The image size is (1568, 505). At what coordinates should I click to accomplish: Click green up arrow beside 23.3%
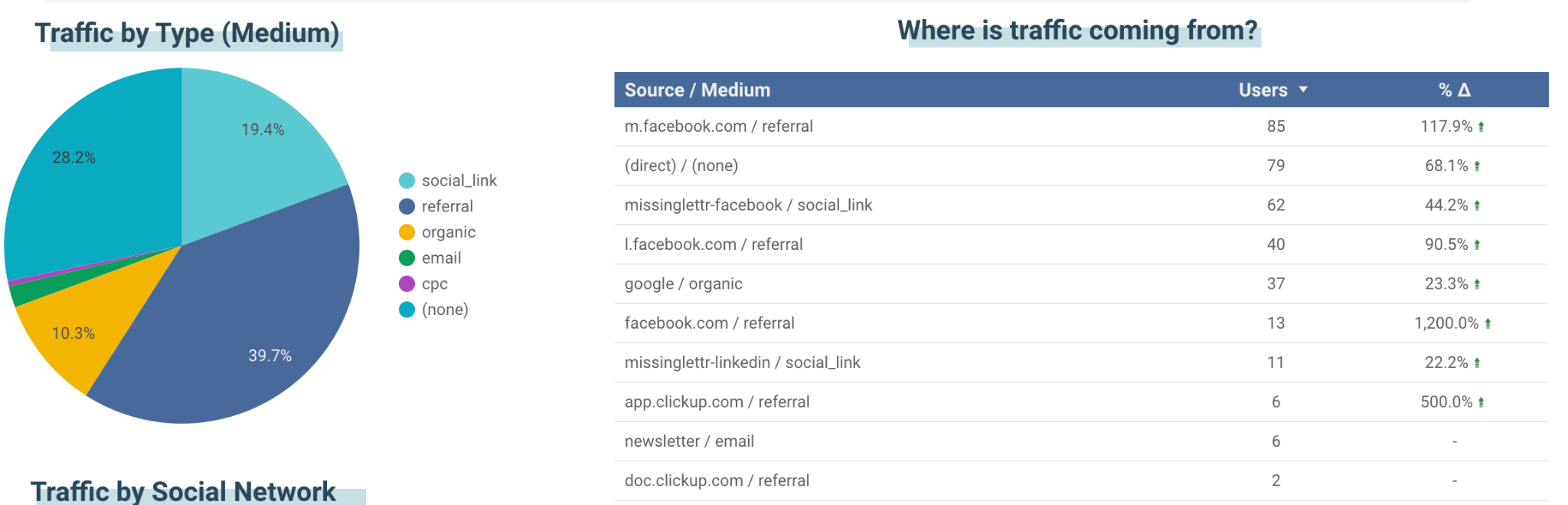click(x=1477, y=284)
